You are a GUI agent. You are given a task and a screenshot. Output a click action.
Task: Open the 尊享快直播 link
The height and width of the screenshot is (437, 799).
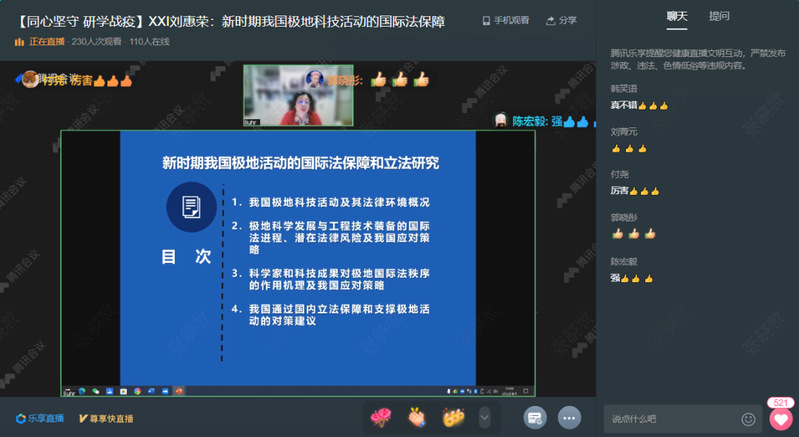click(106, 418)
